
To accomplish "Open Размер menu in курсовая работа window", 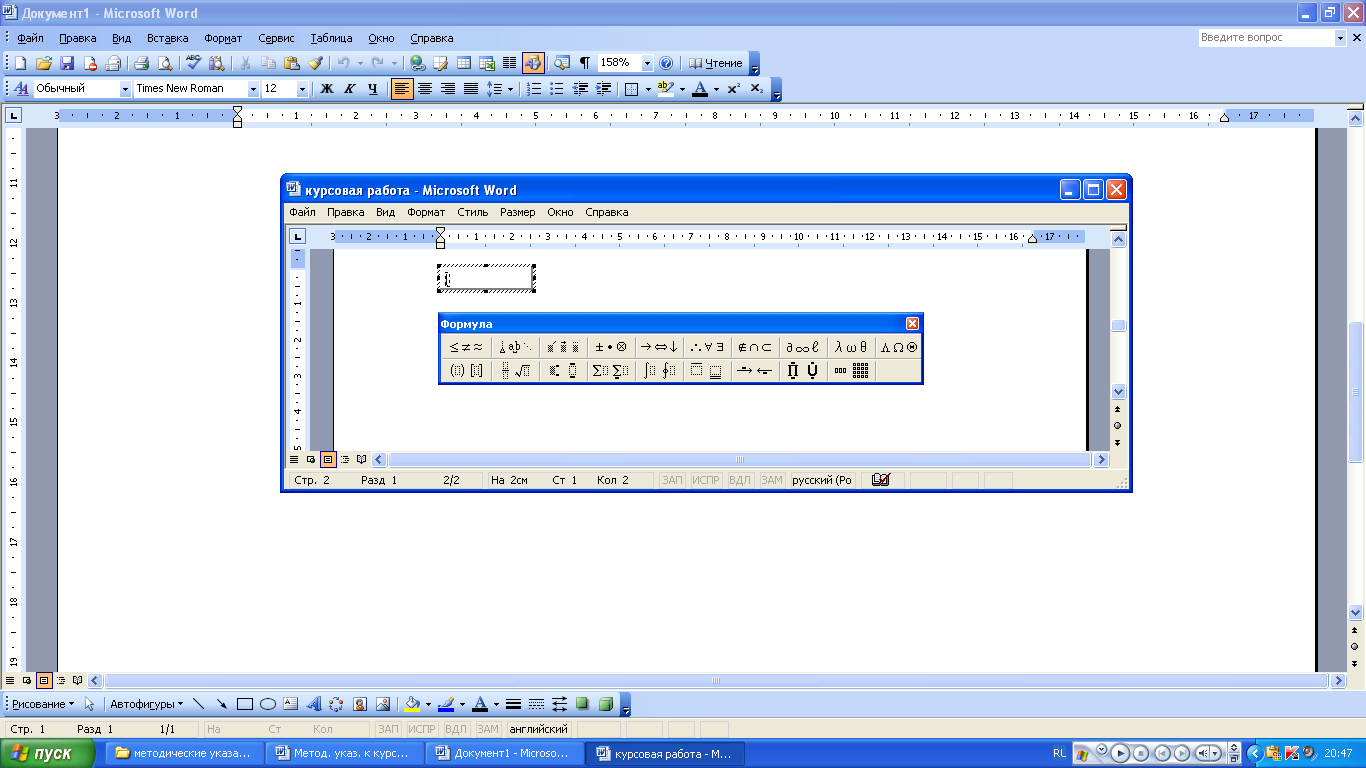I will [518, 212].
